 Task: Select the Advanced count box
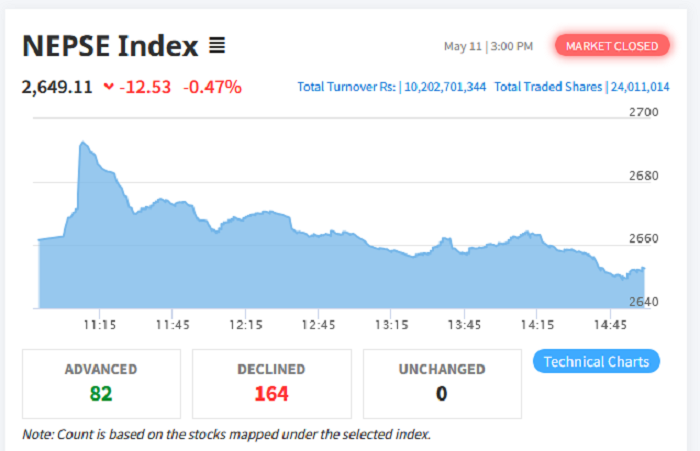pyautogui.click(x=101, y=382)
